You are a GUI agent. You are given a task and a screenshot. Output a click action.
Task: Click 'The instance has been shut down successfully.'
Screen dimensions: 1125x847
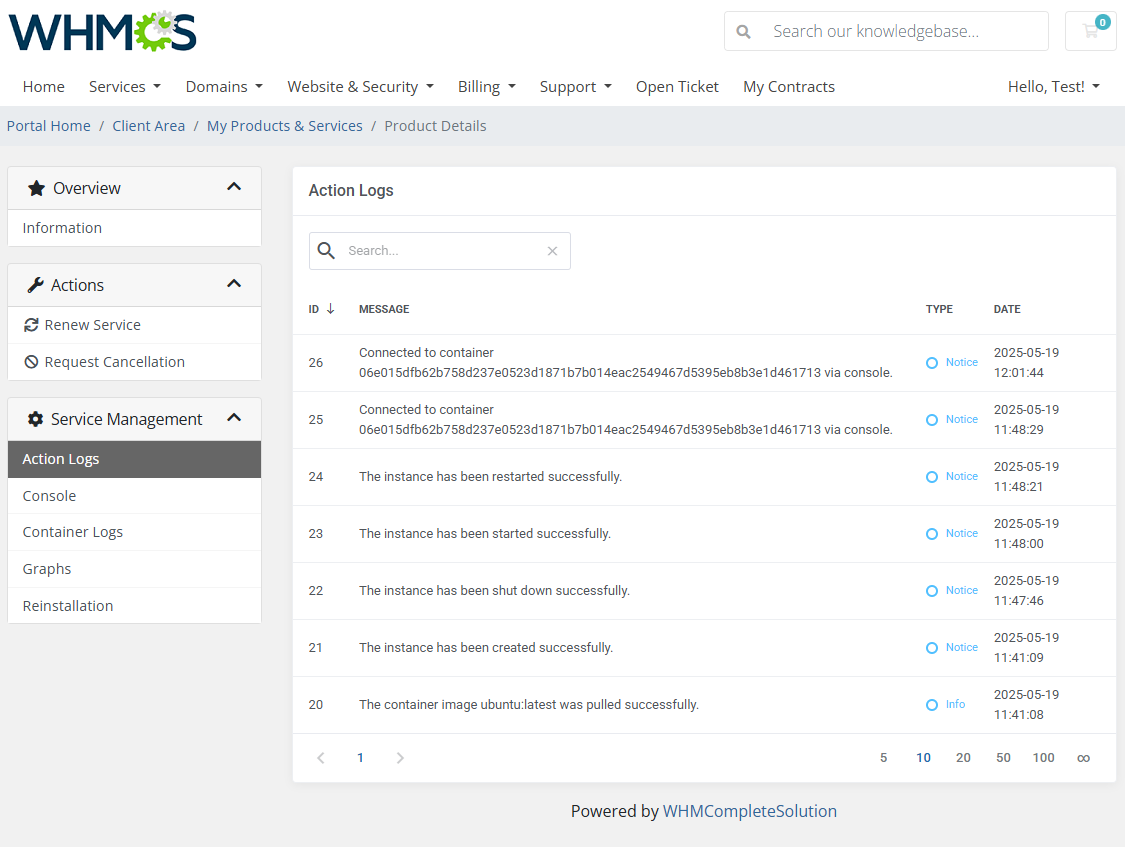pyautogui.click(x=494, y=591)
